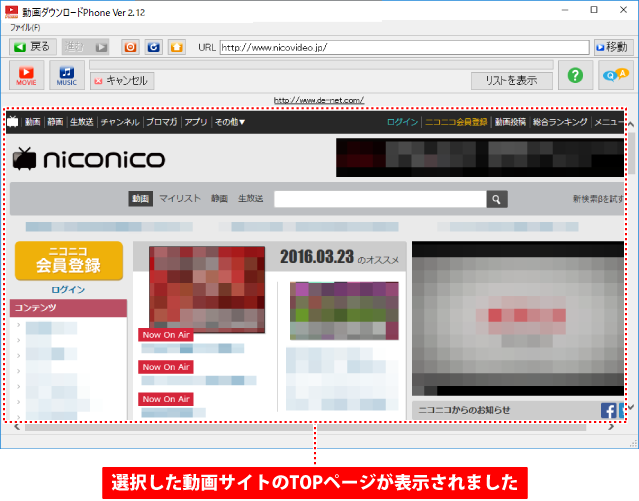Click 動画 in the black nav bar
This screenshot has width=639, height=501.
pyautogui.click(x=33, y=122)
